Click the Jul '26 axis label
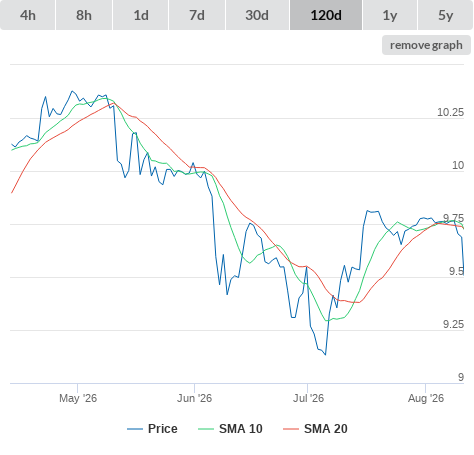This screenshot has width=474, height=455. tap(308, 398)
